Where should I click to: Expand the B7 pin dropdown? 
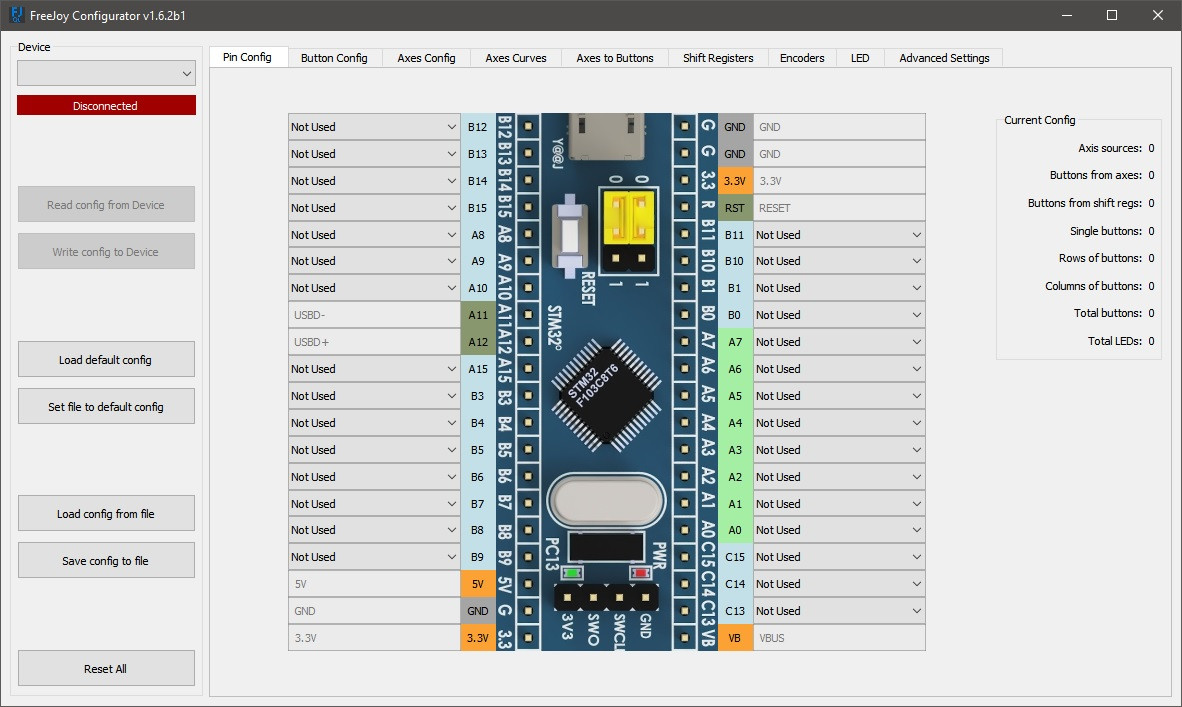pos(374,503)
